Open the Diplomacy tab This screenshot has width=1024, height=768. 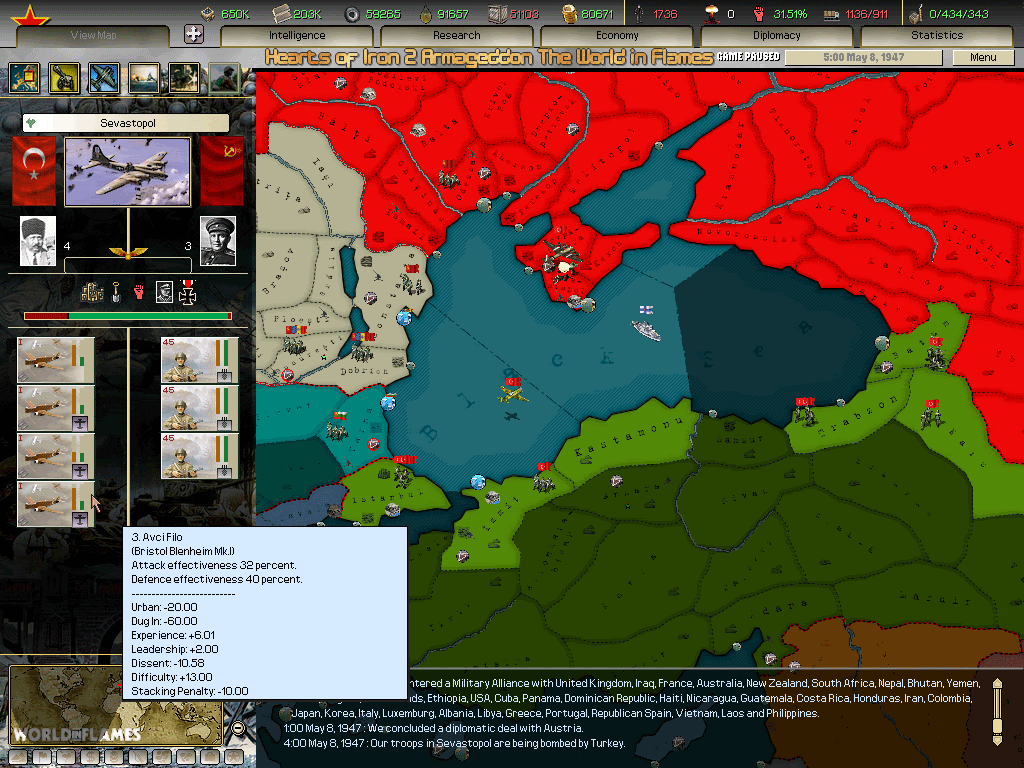(x=777, y=35)
